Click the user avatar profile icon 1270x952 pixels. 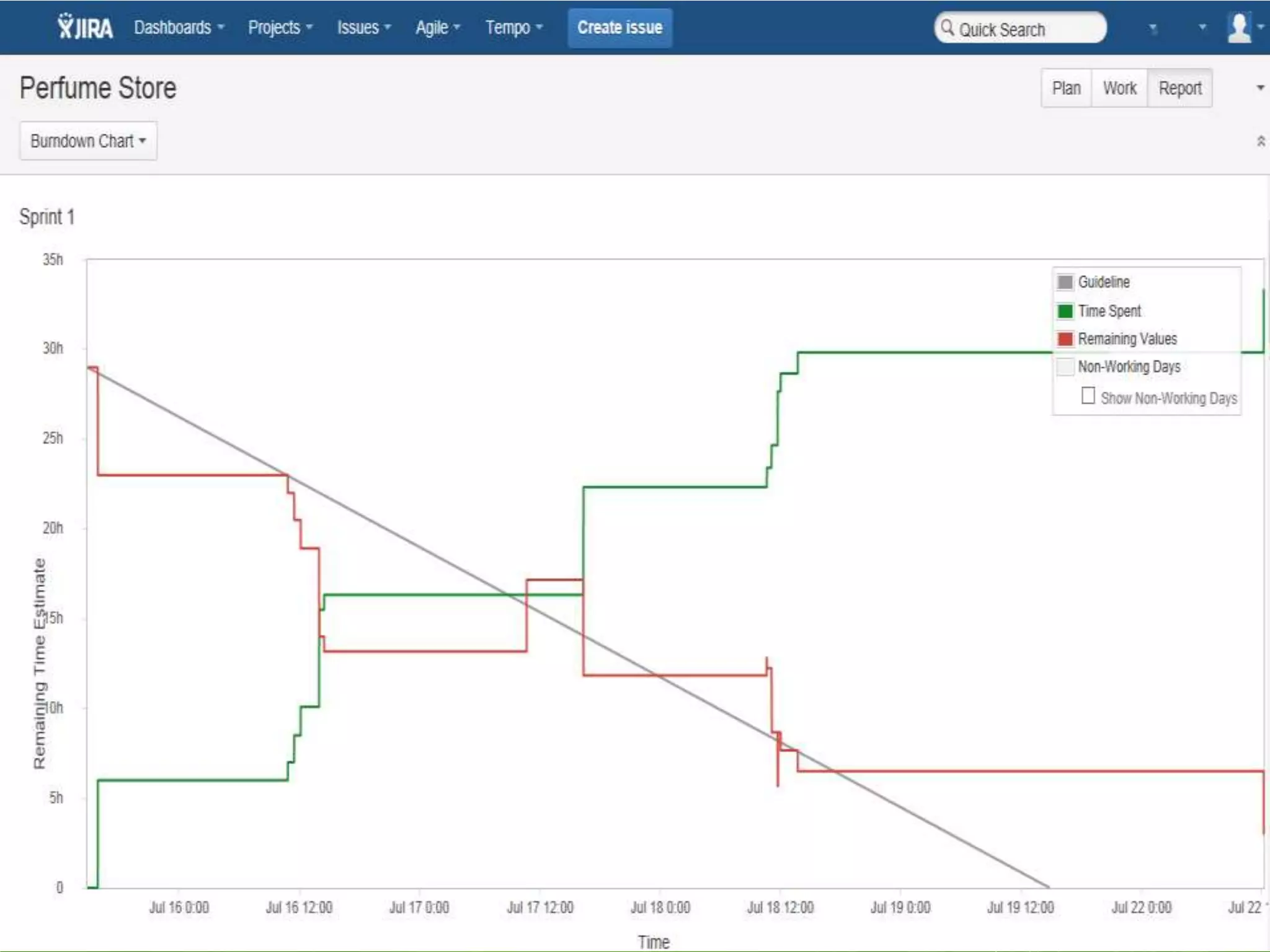coord(1239,27)
